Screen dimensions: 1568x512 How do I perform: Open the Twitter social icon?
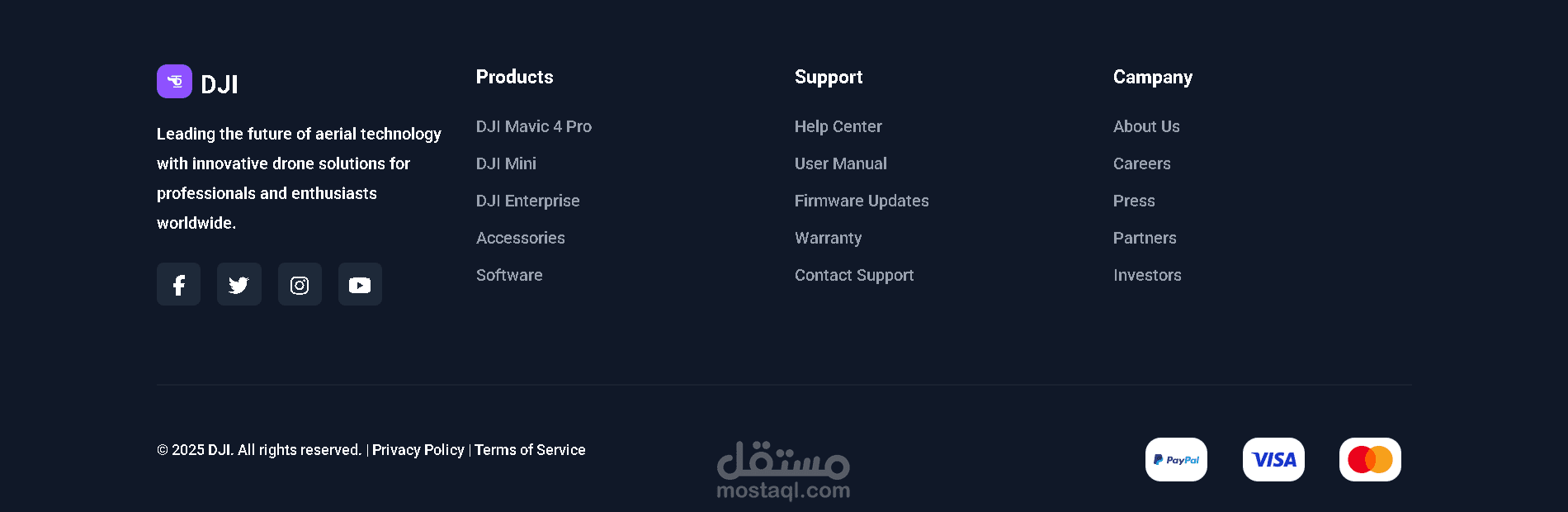[x=239, y=284]
